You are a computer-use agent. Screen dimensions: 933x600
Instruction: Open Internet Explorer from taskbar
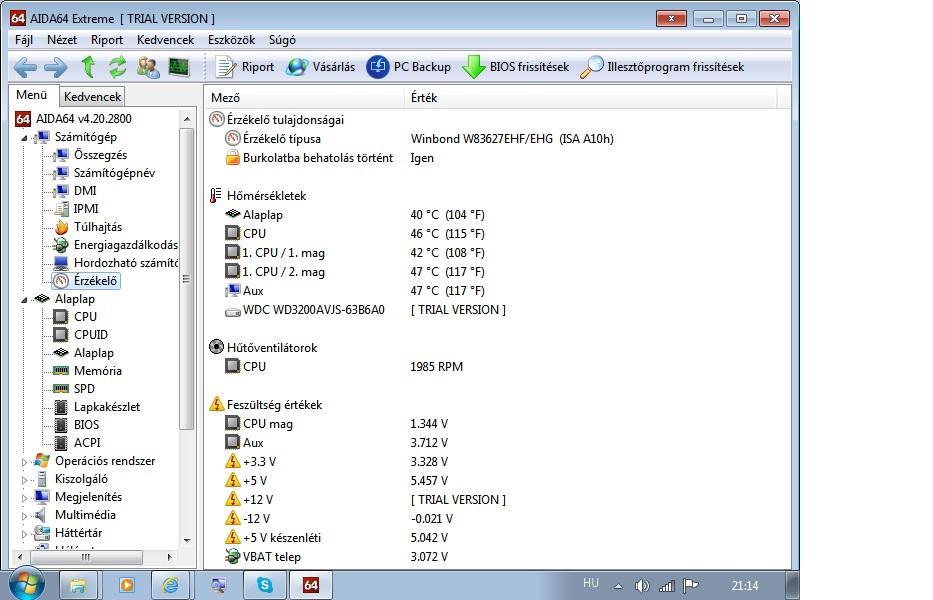pyautogui.click(x=171, y=585)
